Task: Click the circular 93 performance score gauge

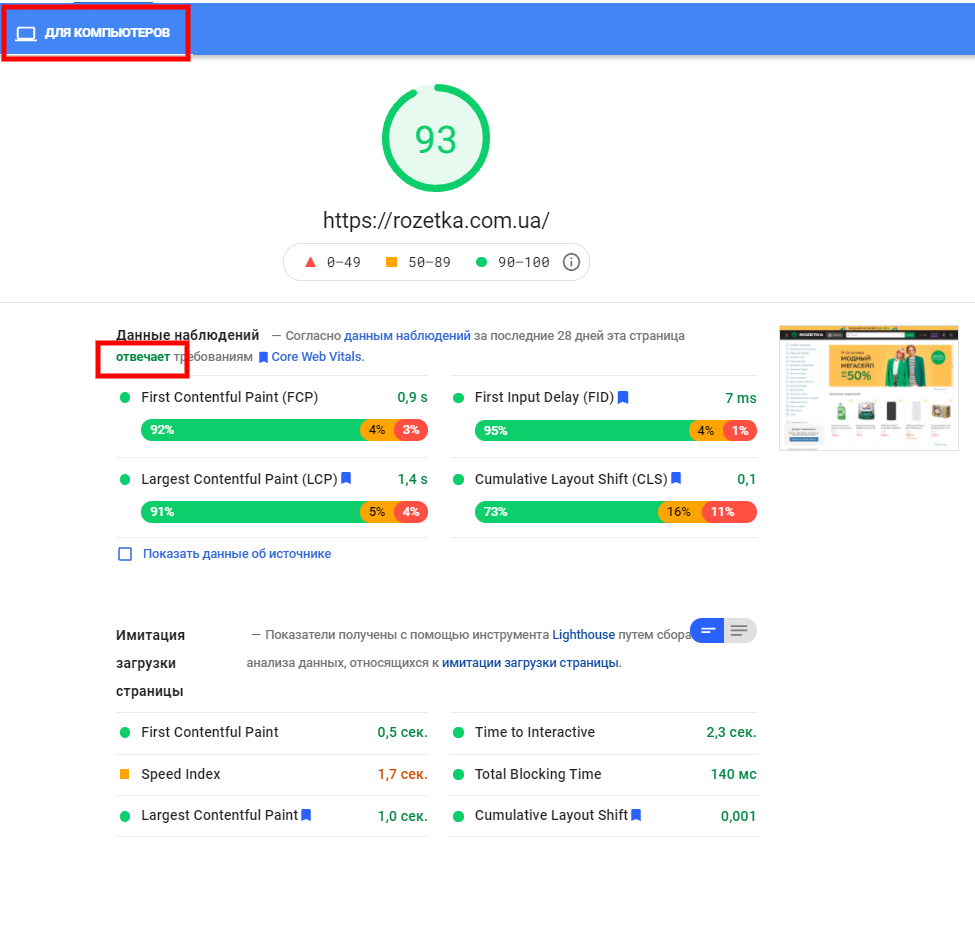Action: pyautogui.click(x=436, y=139)
